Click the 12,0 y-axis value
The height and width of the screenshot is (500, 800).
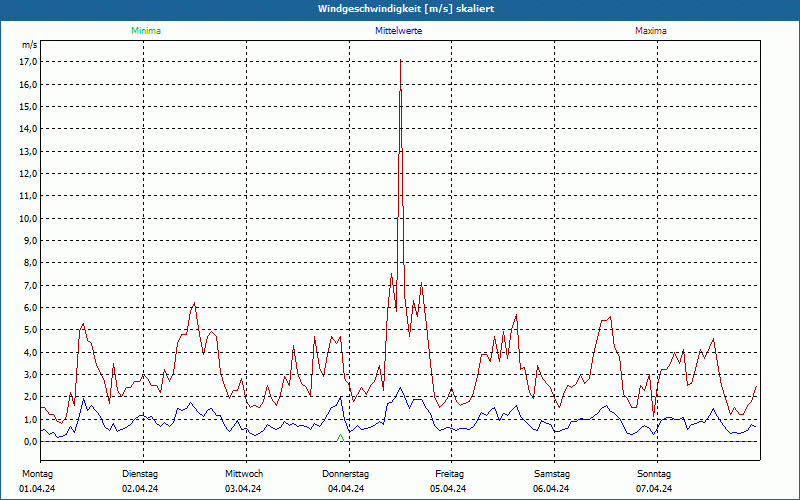pyautogui.click(x=29, y=173)
